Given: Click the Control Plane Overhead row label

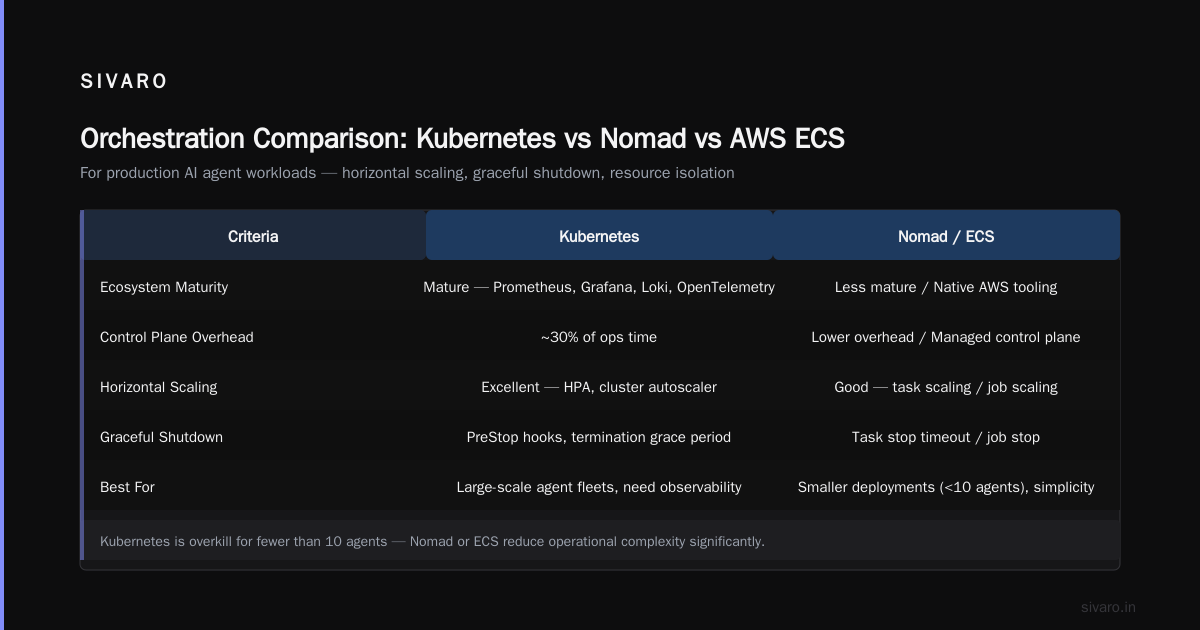Looking at the screenshot, I should click(177, 337).
